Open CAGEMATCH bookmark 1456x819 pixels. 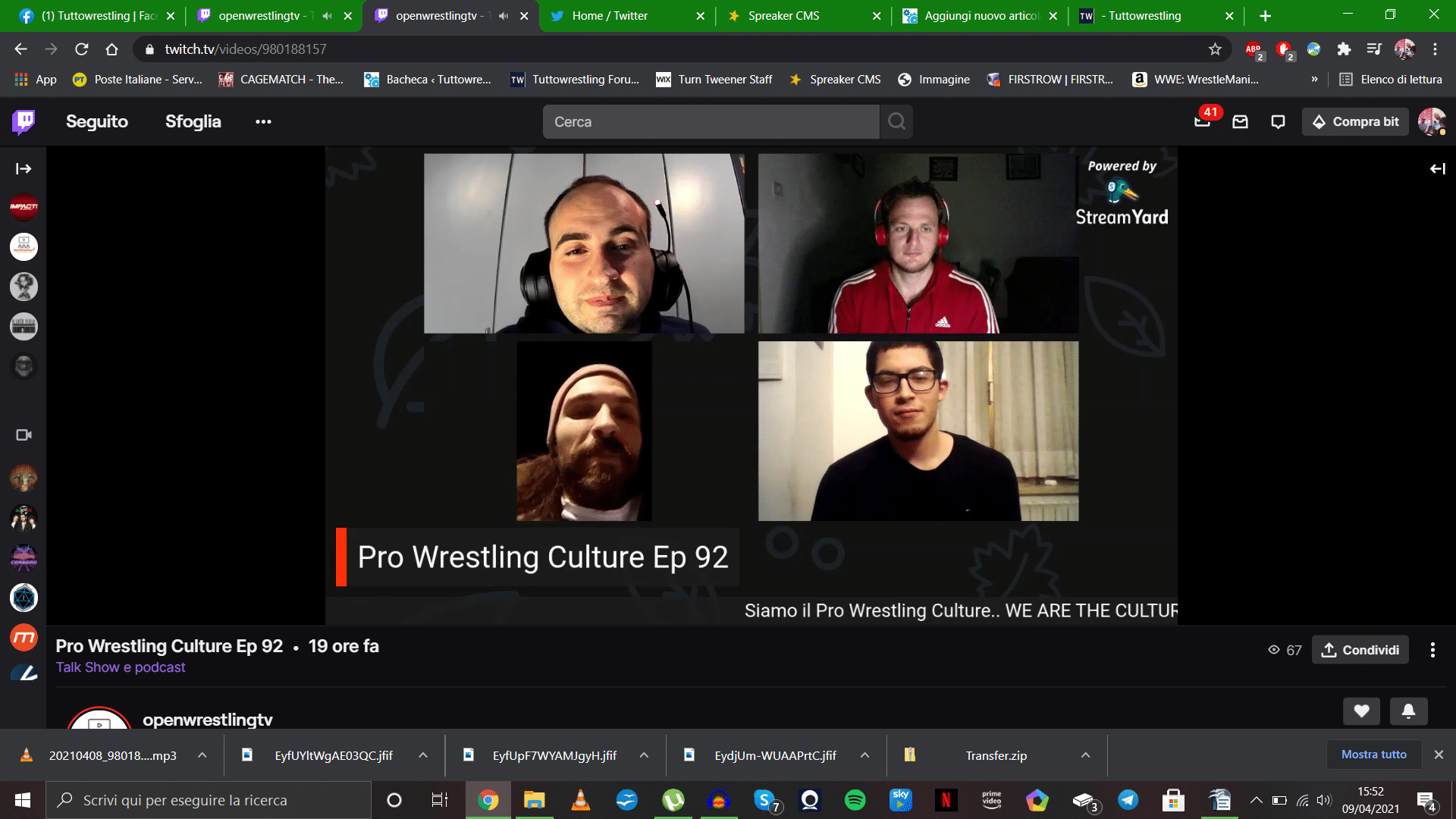281,79
